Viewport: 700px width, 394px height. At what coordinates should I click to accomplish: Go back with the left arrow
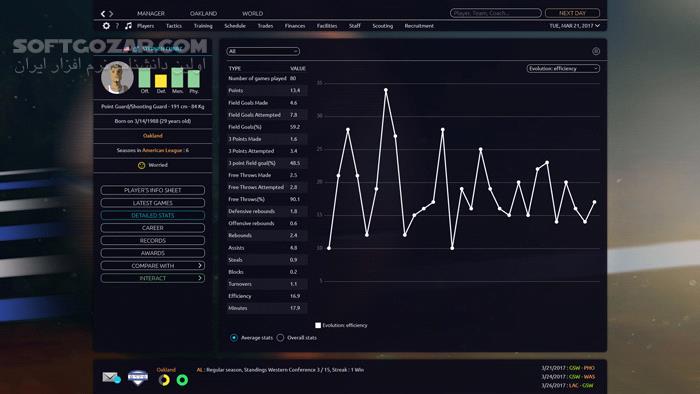coord(103,14)
